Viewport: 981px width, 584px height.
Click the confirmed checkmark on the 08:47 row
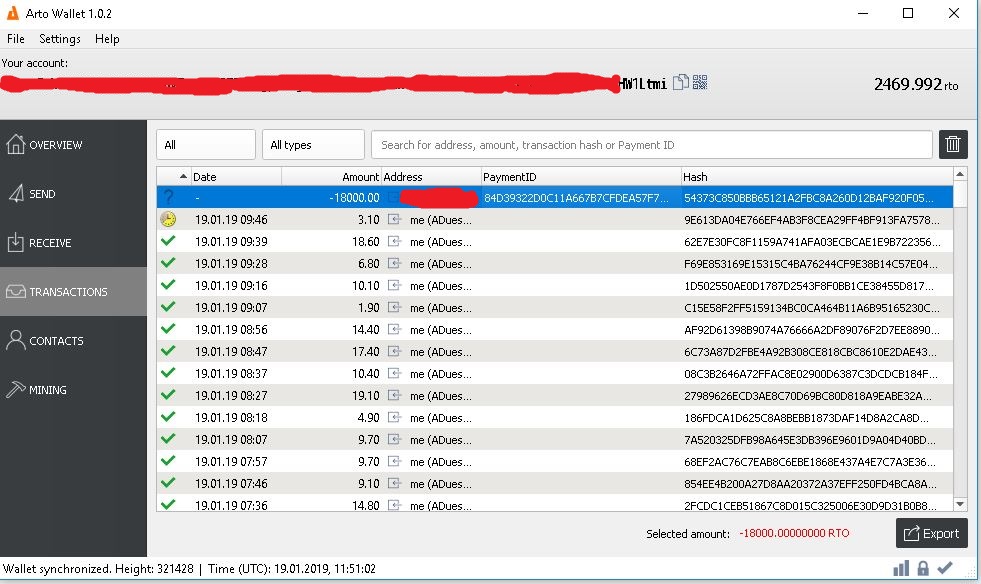point(168,351)
